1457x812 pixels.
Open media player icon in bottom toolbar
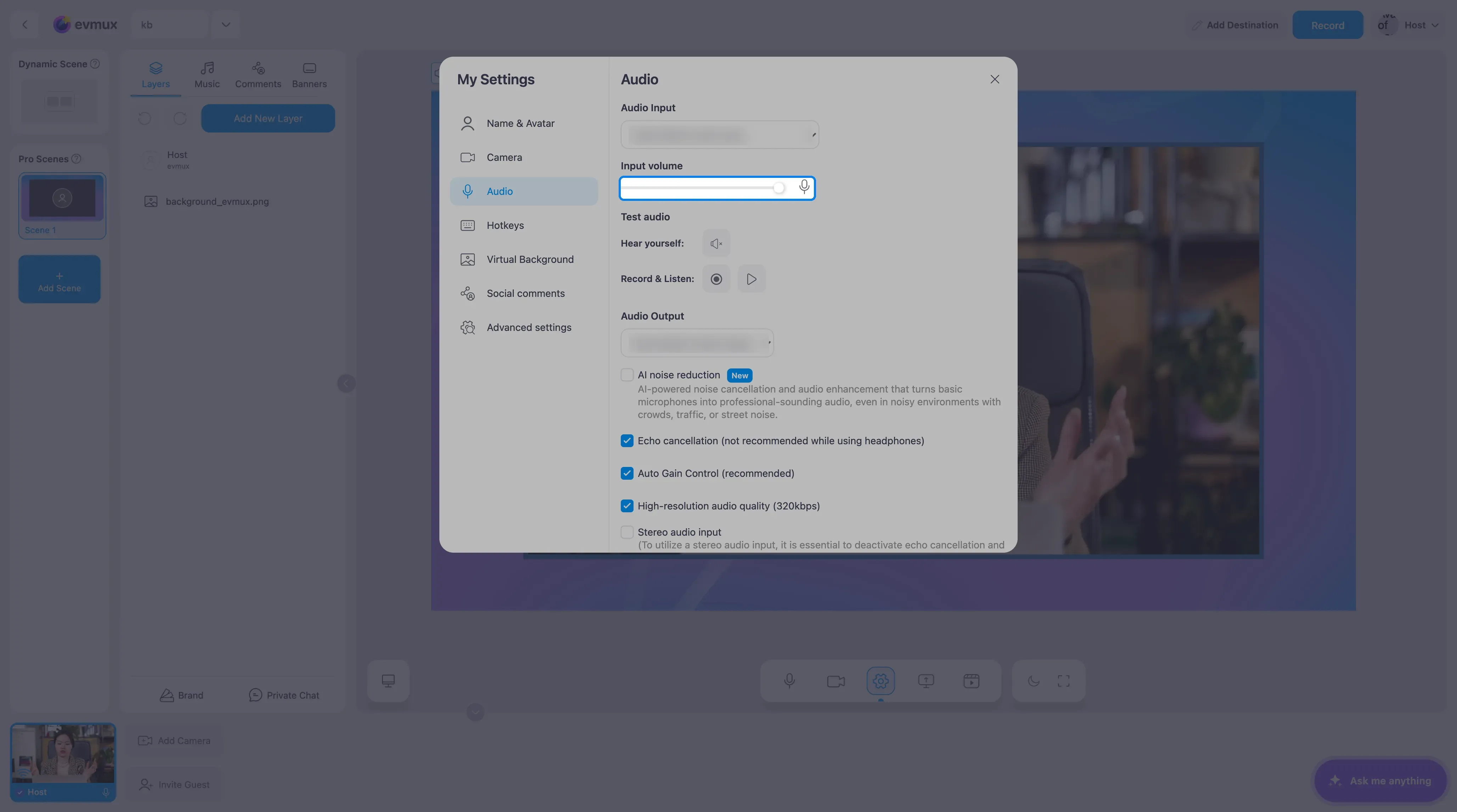tap(971, 681)
